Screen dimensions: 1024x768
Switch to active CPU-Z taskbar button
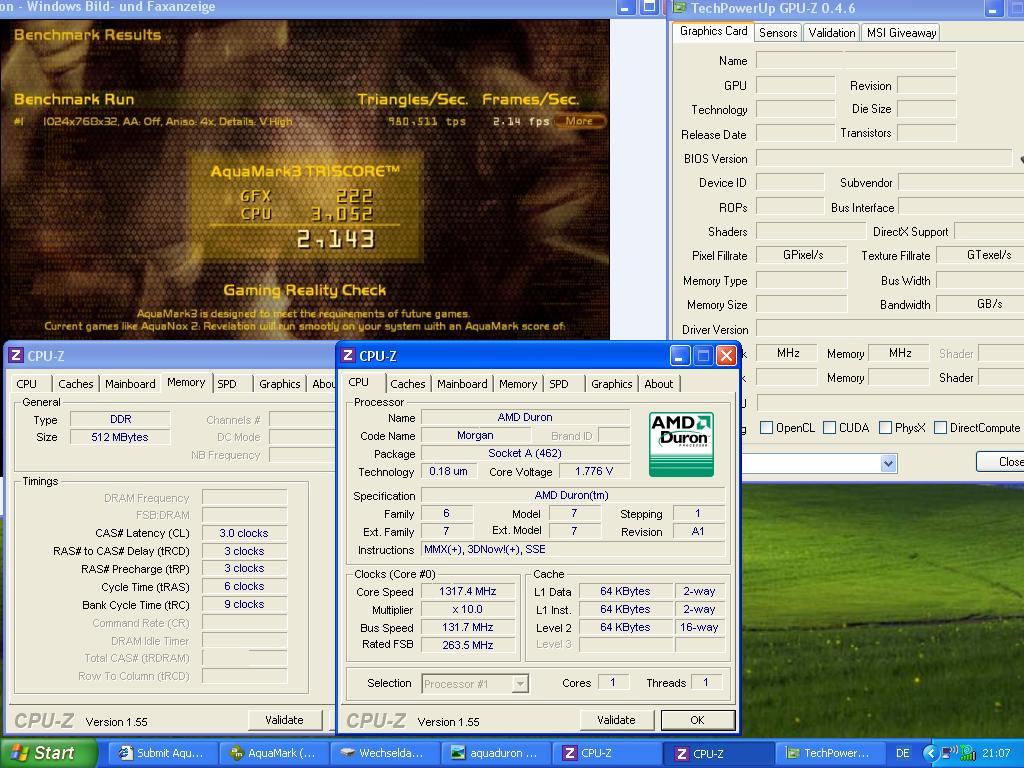[719, 753]
